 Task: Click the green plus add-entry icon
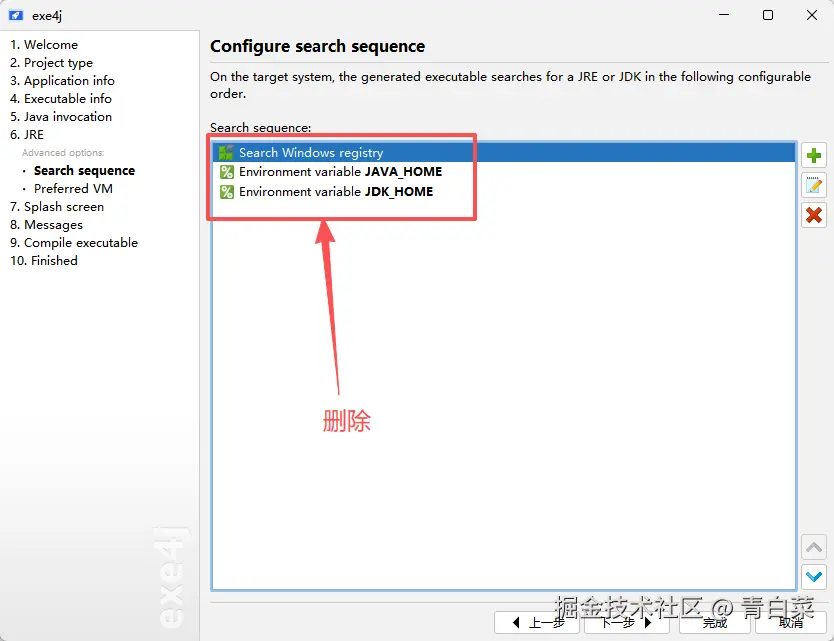pyautogui.click(x=814, y=155)
